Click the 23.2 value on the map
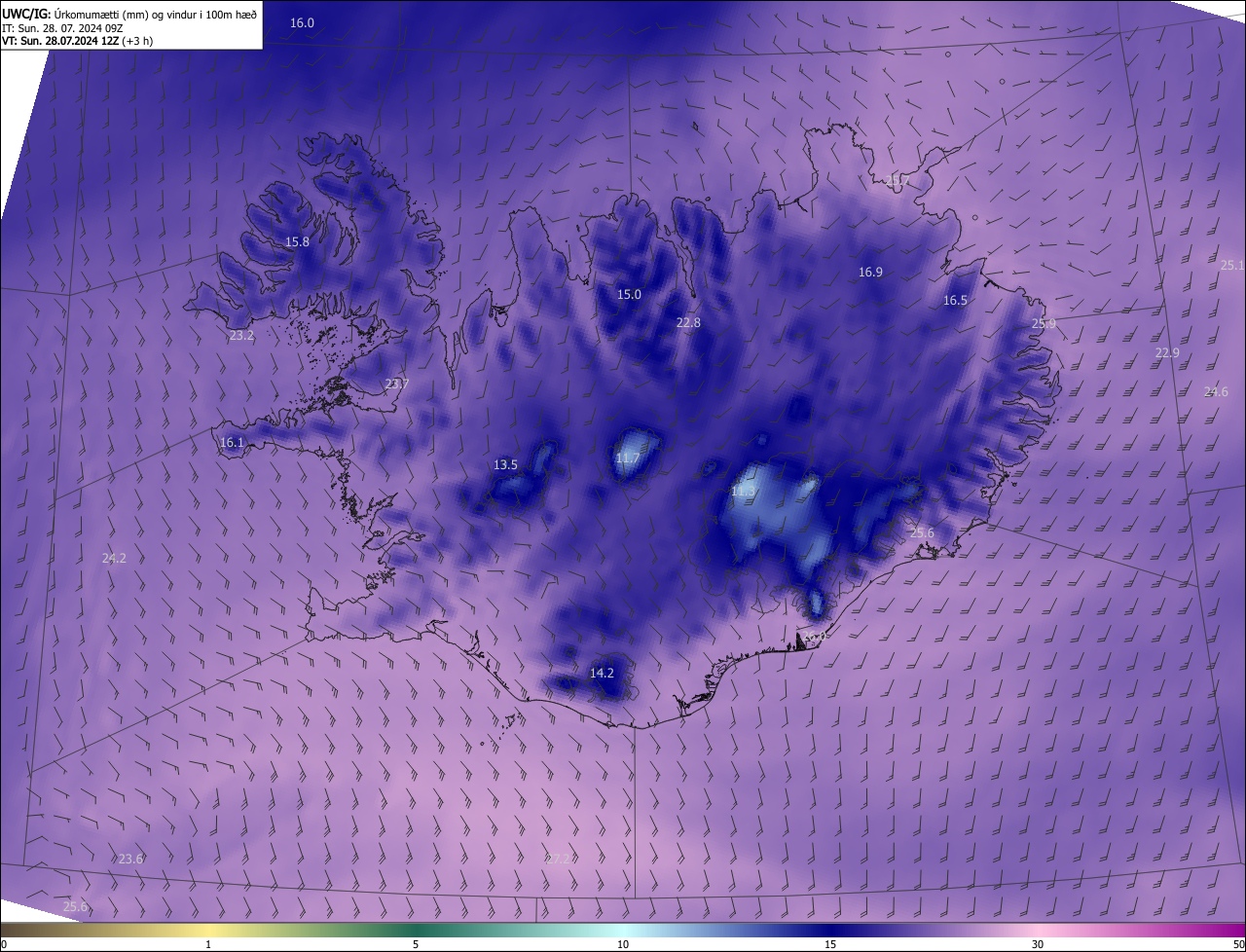Screen dimensions: 1246x952 pos(241,336)
